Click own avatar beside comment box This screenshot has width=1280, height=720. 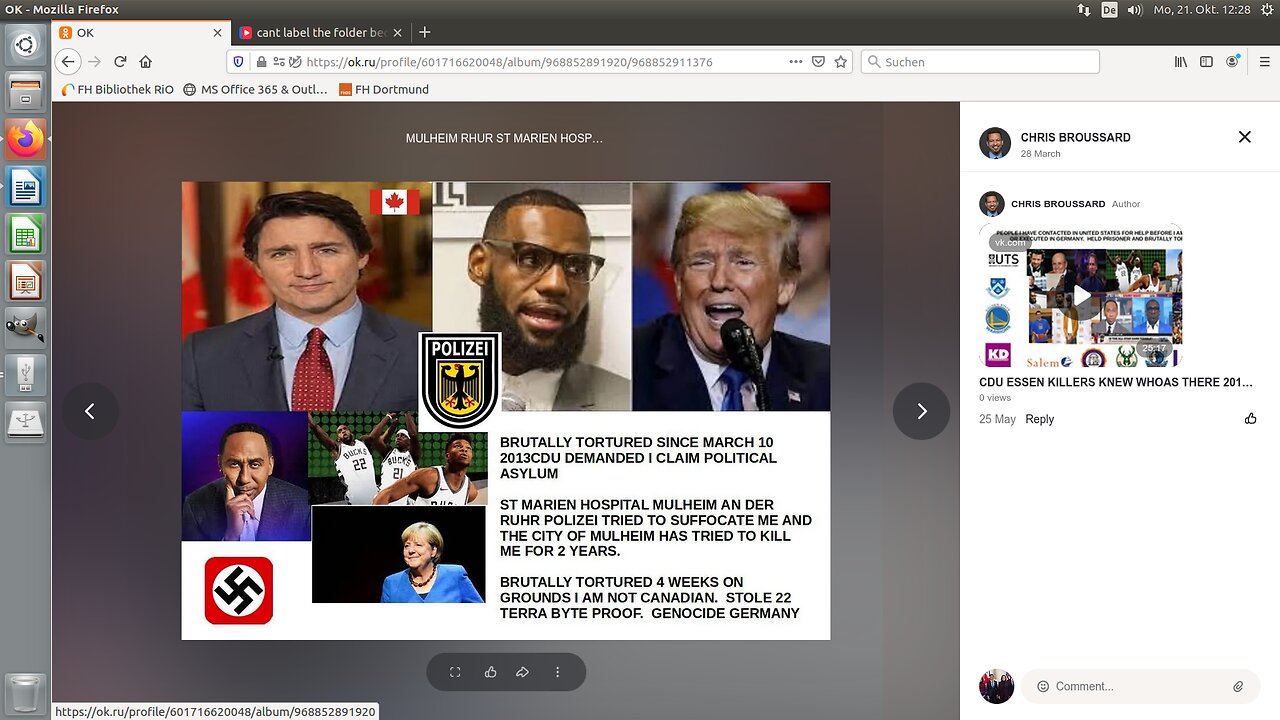[x=996, y=686]
